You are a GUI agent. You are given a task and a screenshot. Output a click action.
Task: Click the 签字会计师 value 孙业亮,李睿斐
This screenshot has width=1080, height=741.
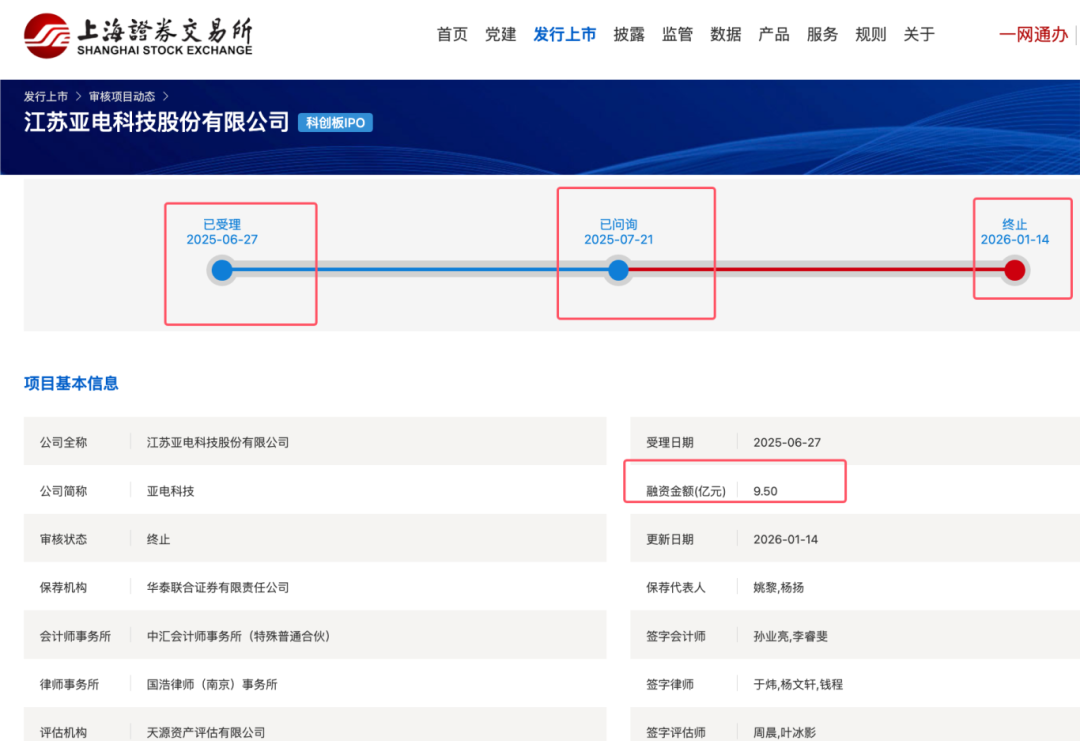(790, 636)
